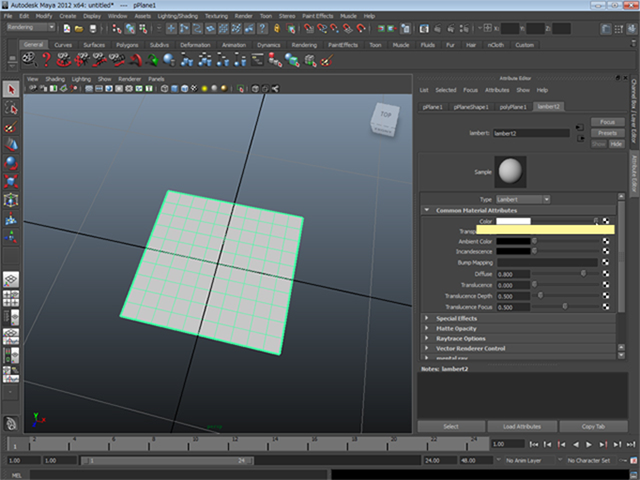Select the Lasso tool
640x480 pixels.
pos(11,108)
